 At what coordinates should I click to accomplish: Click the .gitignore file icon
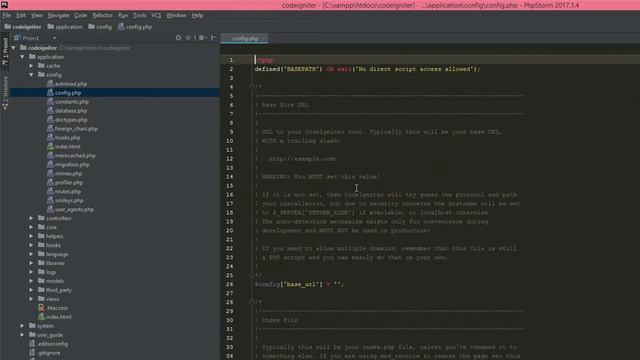pos(32,353)
